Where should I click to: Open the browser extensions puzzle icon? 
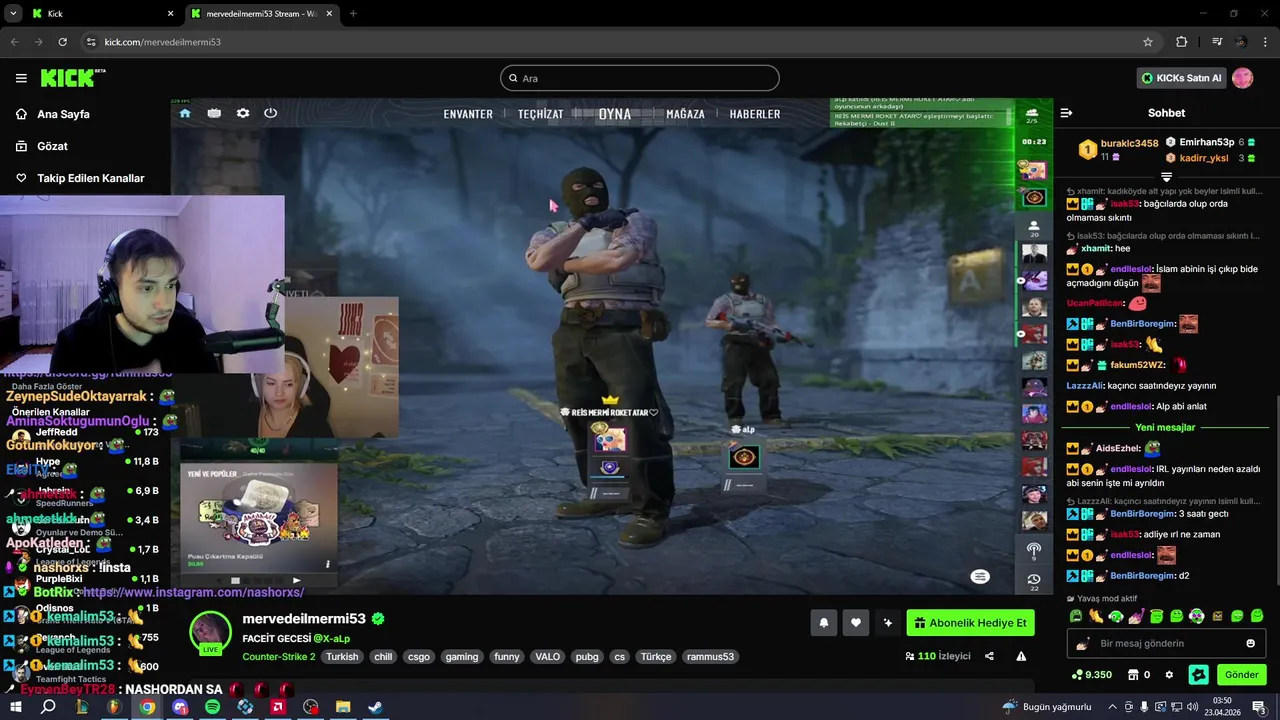point(1182,42)
